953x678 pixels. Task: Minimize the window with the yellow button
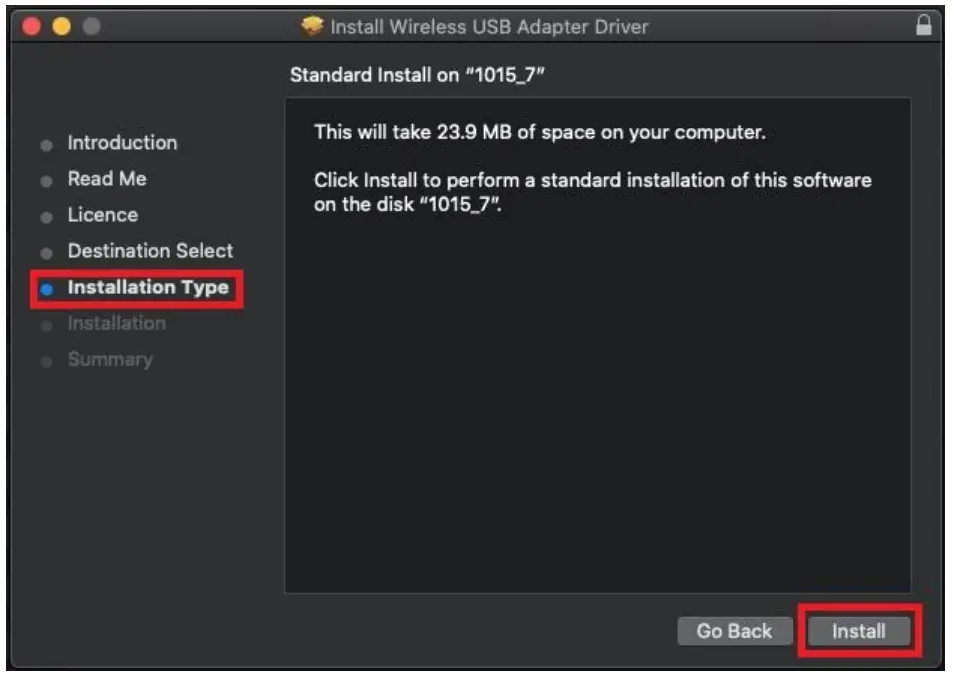tap(62, 27)
